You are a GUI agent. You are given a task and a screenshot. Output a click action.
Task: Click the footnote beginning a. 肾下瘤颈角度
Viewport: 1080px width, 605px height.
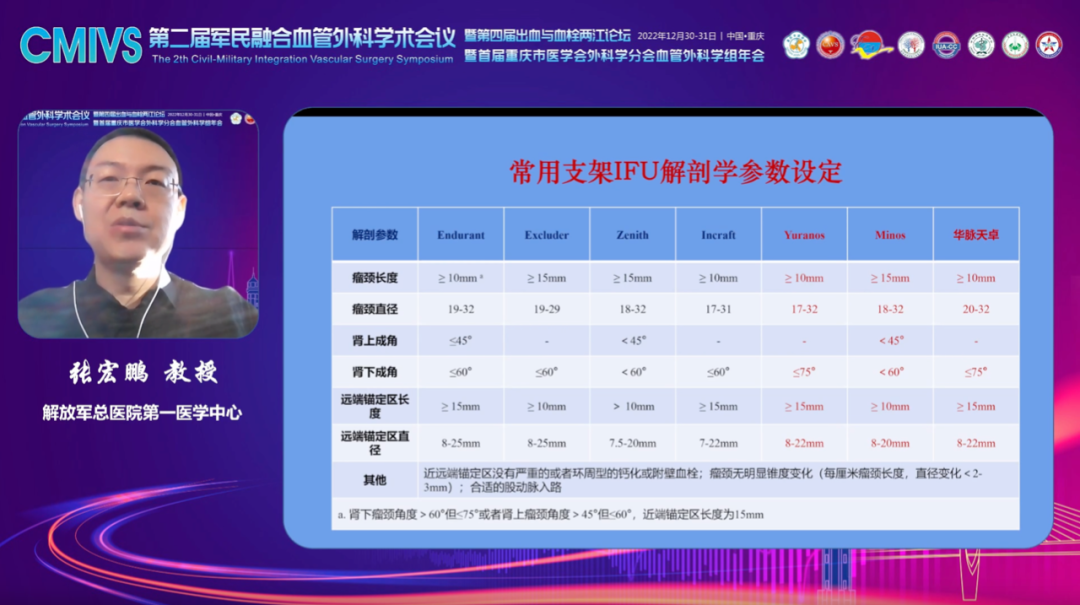pos(550,514)
